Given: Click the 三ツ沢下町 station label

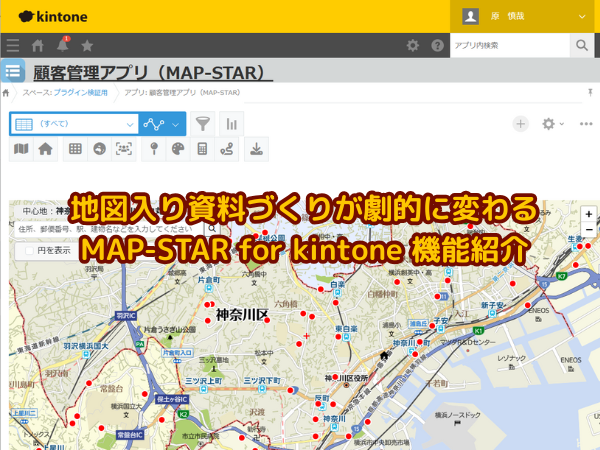Looking at the screenshot, I should tap(262, 381).
